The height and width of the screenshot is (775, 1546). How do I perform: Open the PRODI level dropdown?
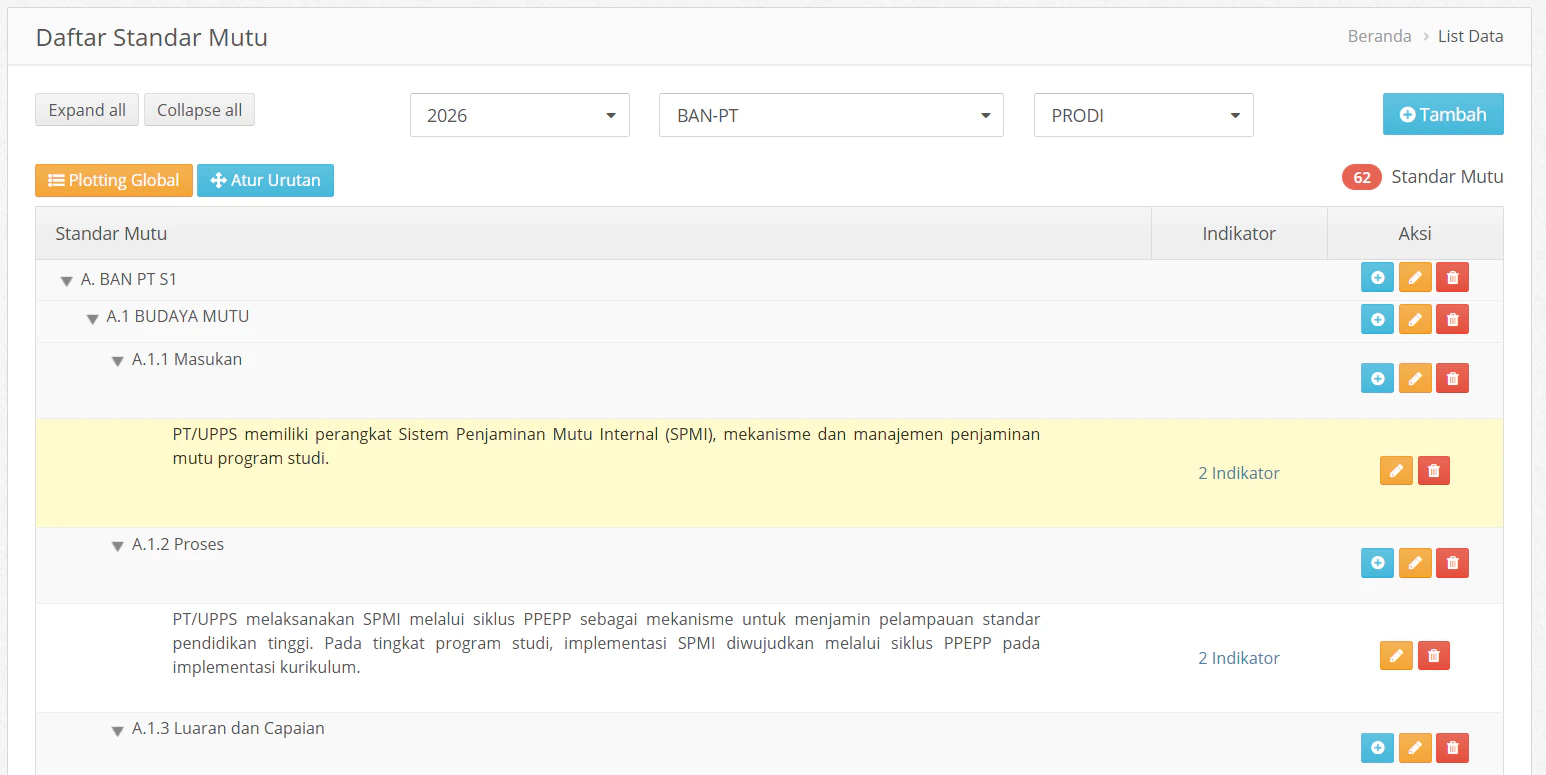1143,115
